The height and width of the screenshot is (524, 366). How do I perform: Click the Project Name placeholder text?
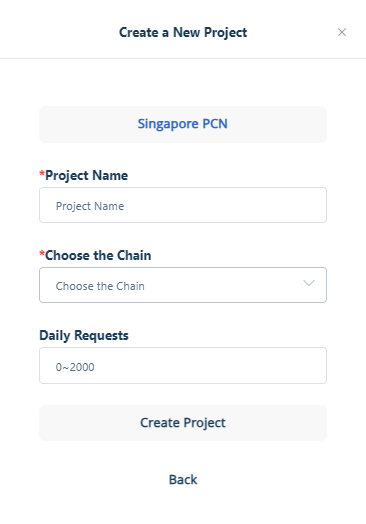coord(90,206)
